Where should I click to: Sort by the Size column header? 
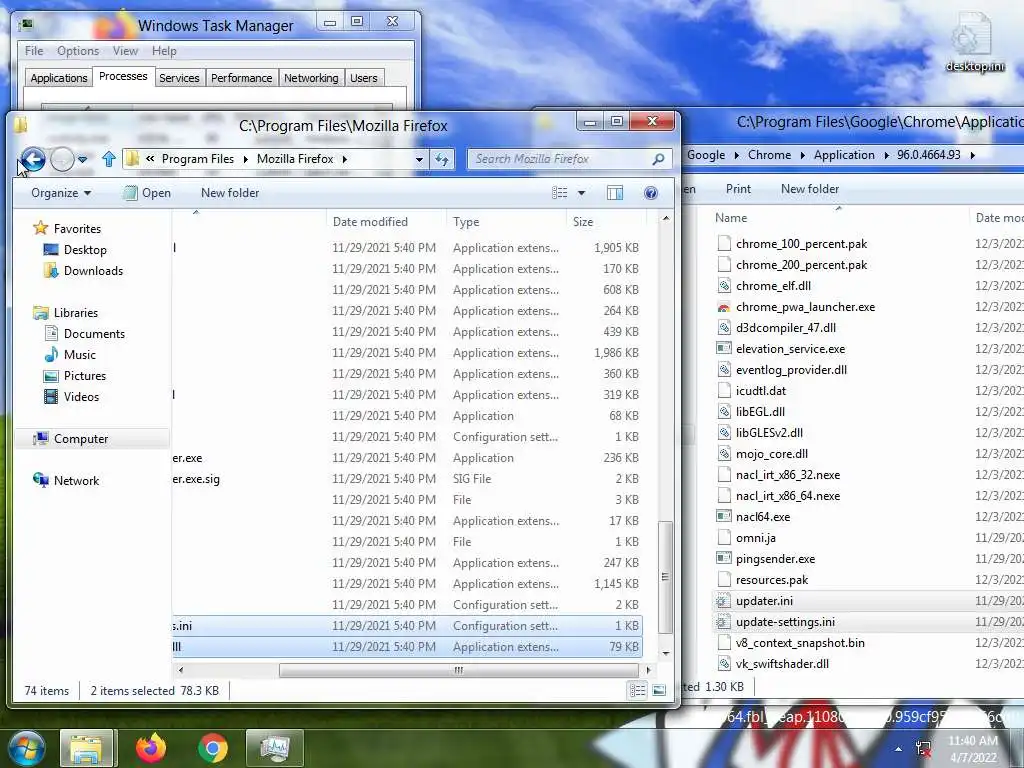tap(606, 221)
